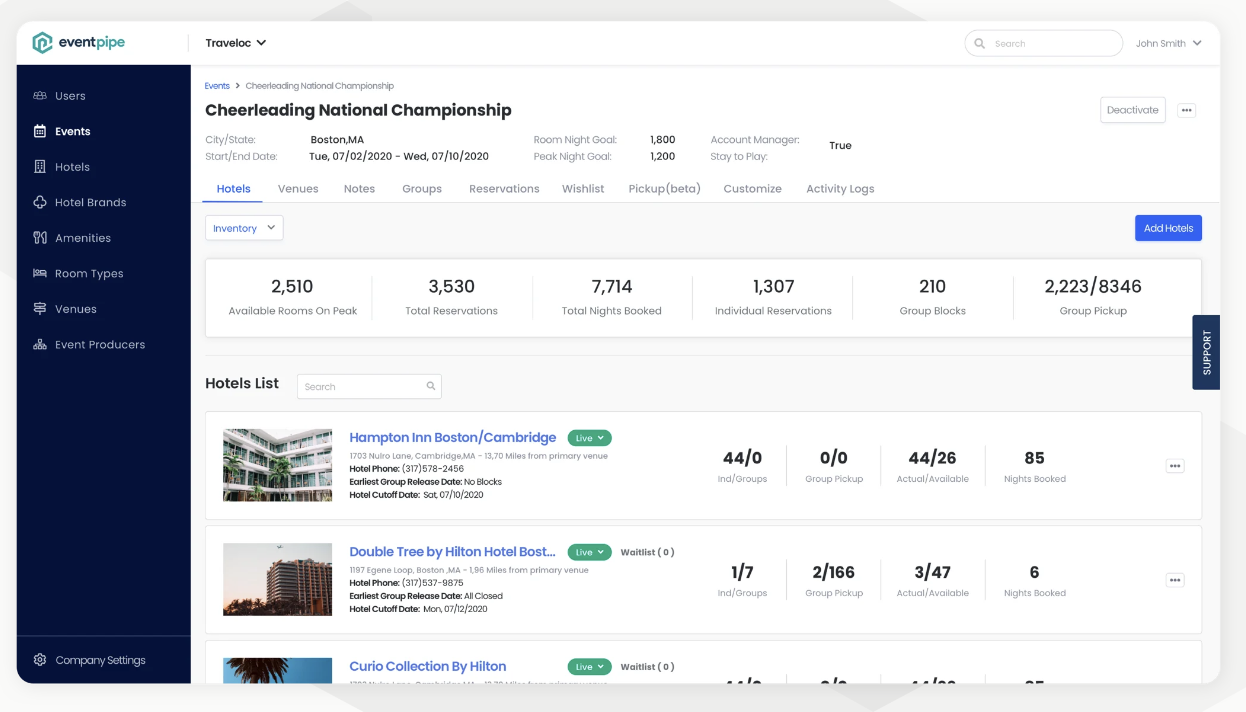The height and width of the screenshot is (712, 1246).
Task: Click Double Tree '1/7' Ind/Groups value
Action: click(742, 572)
